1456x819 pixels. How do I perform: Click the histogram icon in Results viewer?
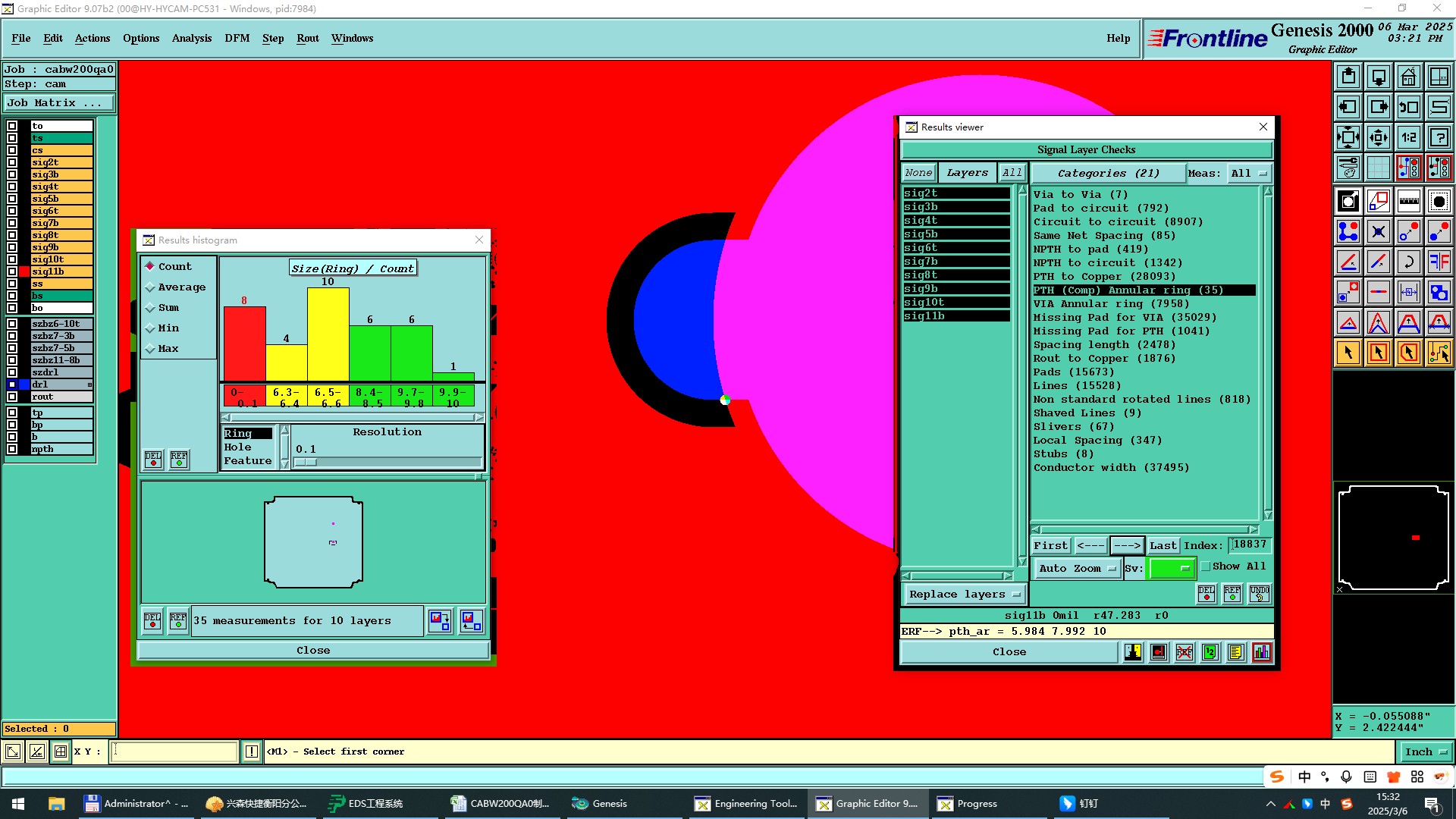point(1262,652)
